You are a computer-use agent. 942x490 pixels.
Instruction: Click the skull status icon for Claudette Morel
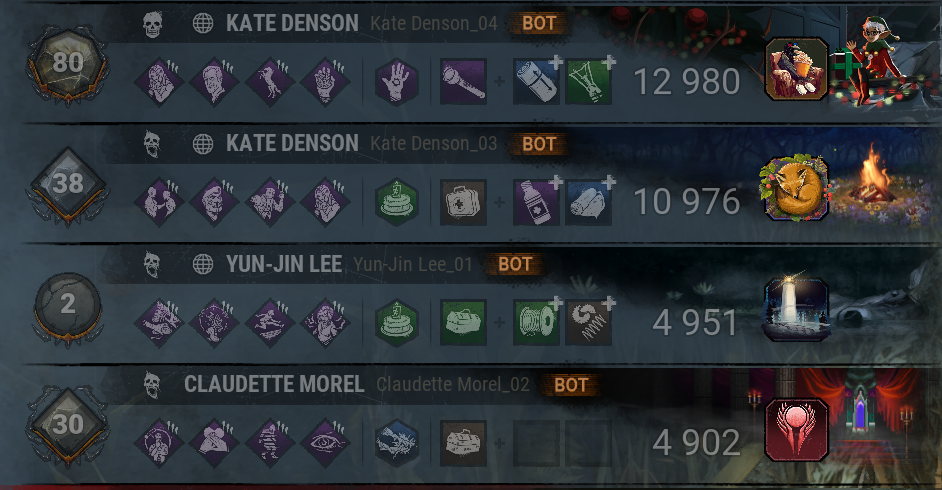[153, 385]
